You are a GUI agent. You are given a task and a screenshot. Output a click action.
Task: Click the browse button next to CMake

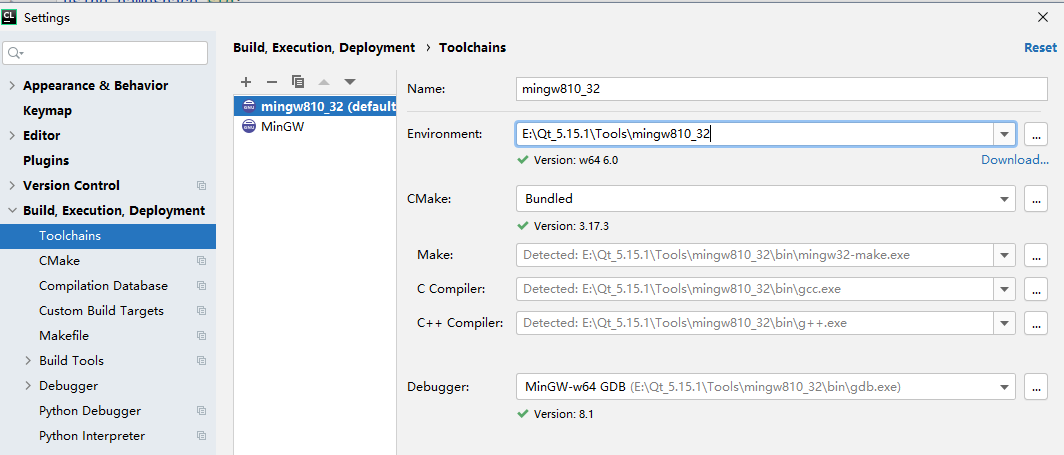tap(1035, 199)
